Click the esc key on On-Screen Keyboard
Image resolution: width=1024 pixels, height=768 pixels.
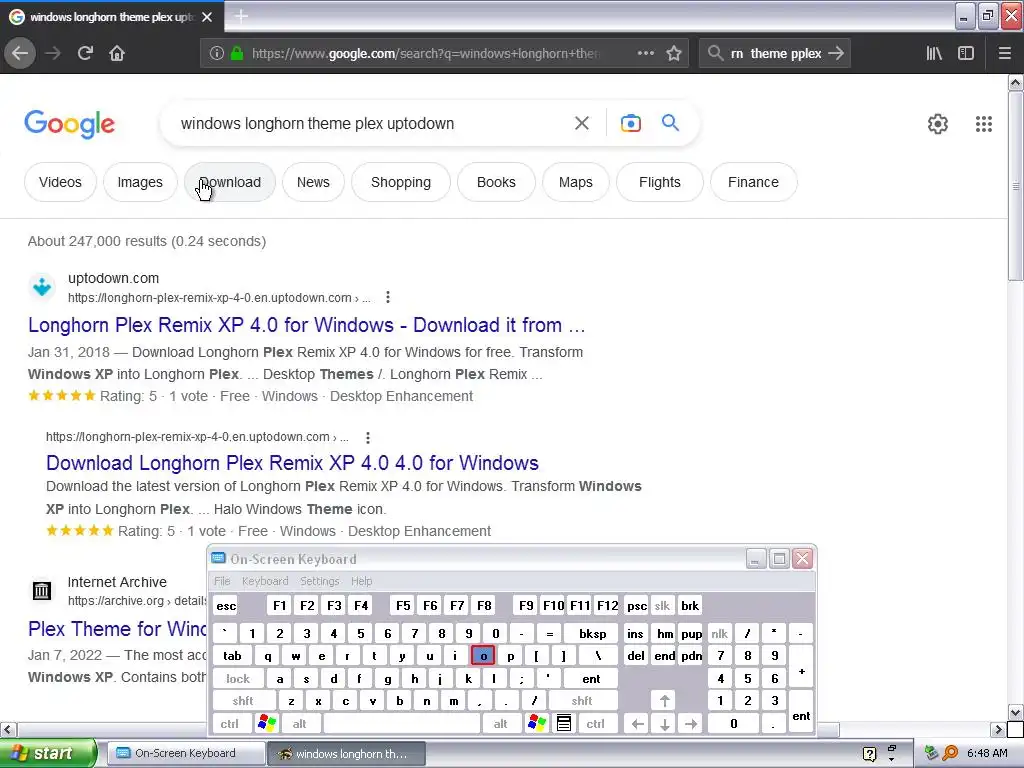(226, 606)
